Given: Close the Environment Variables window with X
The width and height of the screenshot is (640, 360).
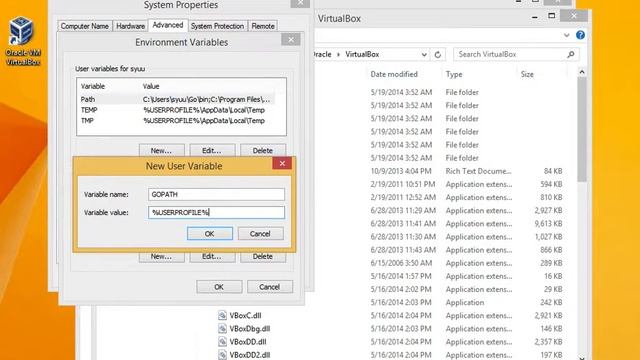Looking at the screenshot, I should pos(291,40).
